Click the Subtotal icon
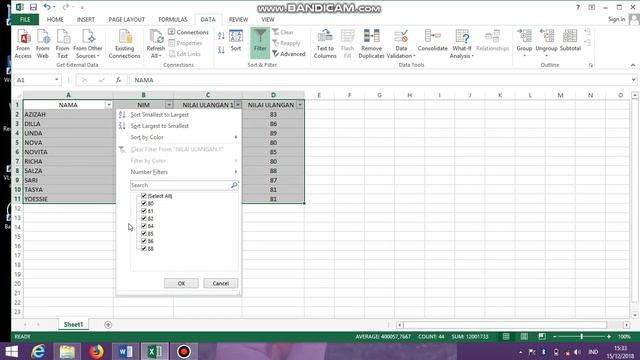Image resolution: width=640 pixels, height=360 pixels. click(570, 41)
